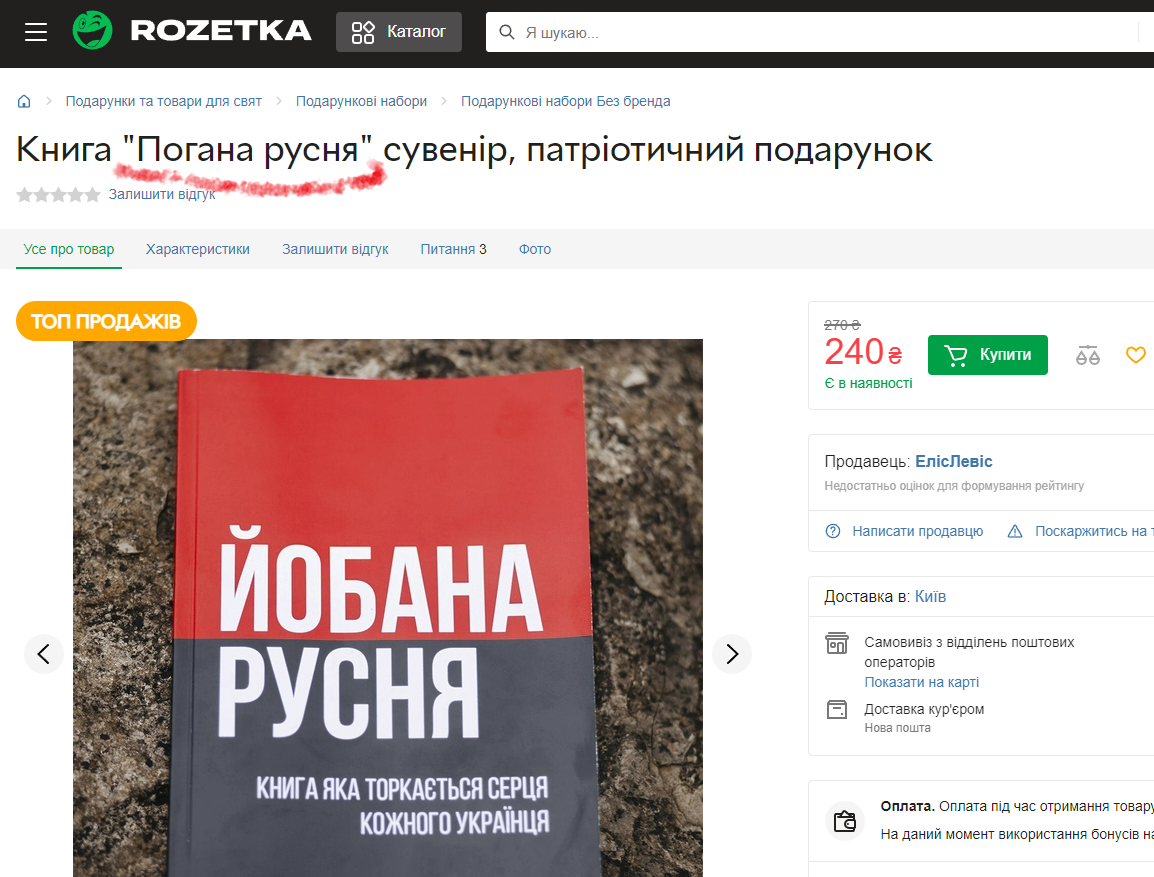Image resolution: width=1154 pixels, height=877 pixels.
Task: Click the green Купити button
Action: click(x=988, y=355)
